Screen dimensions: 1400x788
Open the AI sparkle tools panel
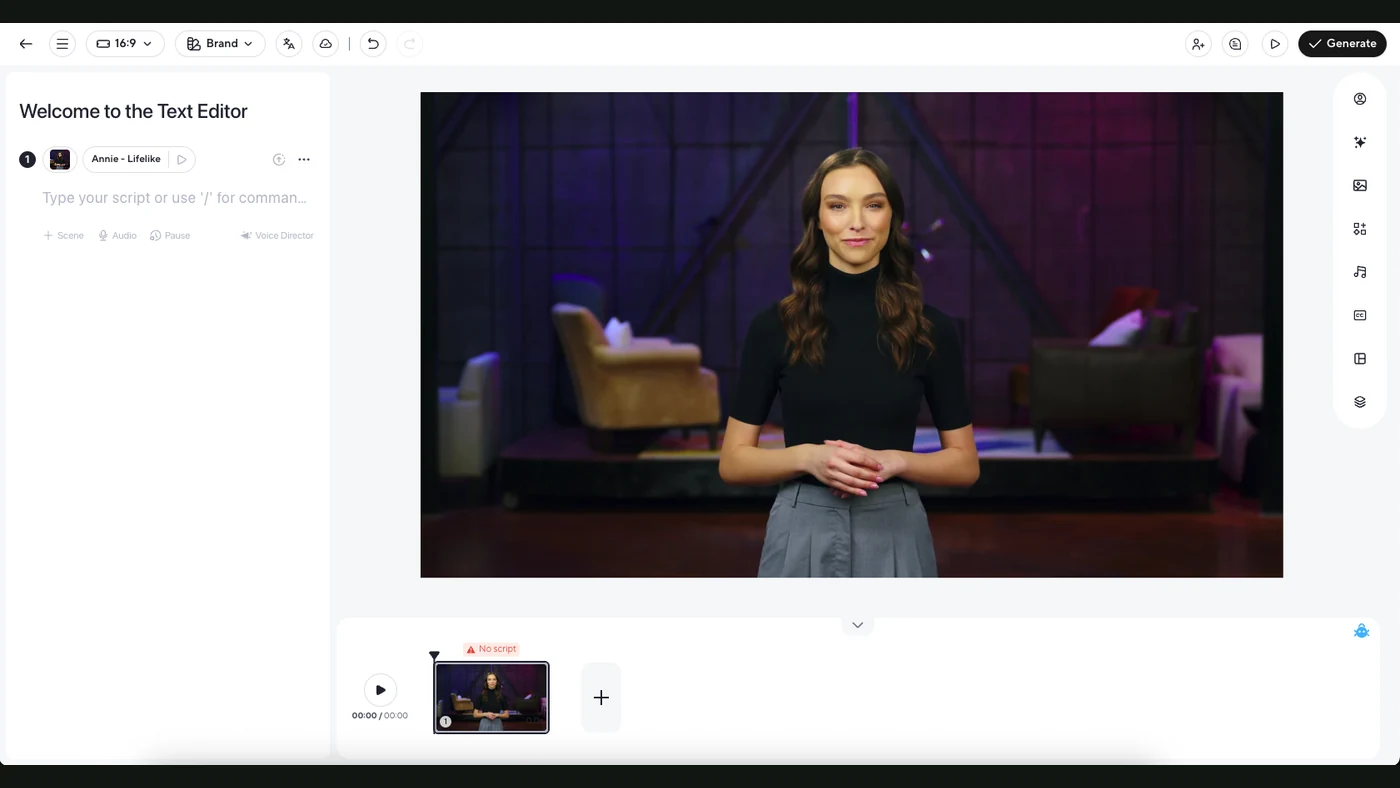point(1360,142)
